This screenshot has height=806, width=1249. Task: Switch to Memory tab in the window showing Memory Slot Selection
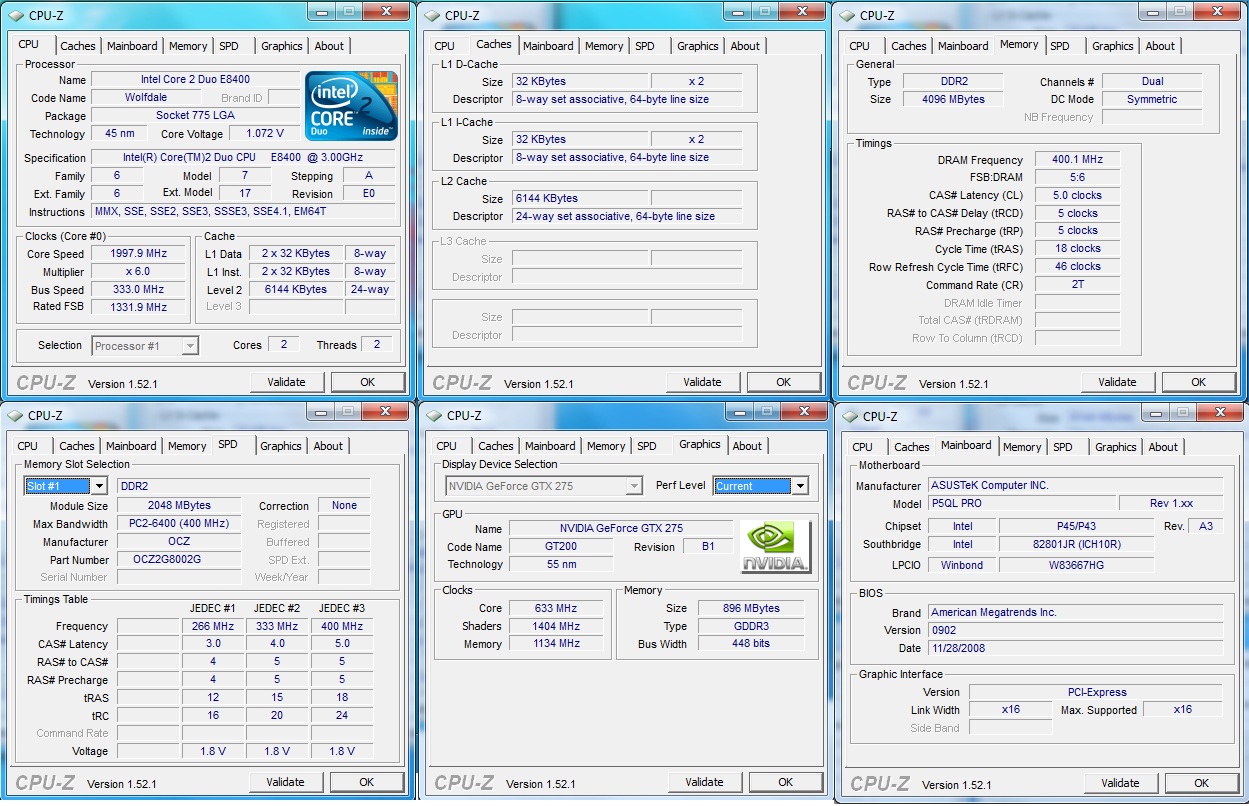(187, 446)
